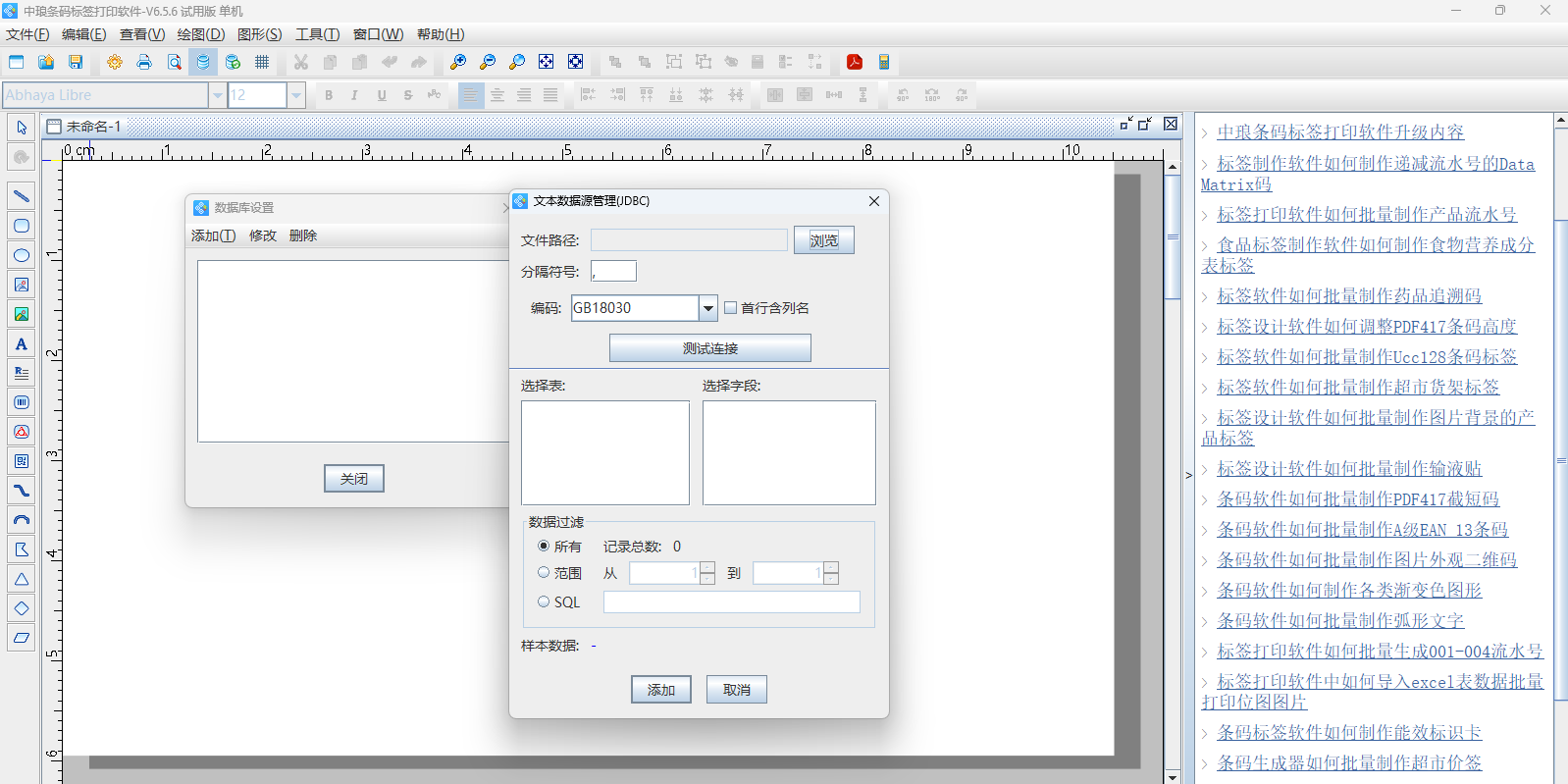The image size is (1568, 784).
Task: Open the font size dropdown
Action: 295,95
